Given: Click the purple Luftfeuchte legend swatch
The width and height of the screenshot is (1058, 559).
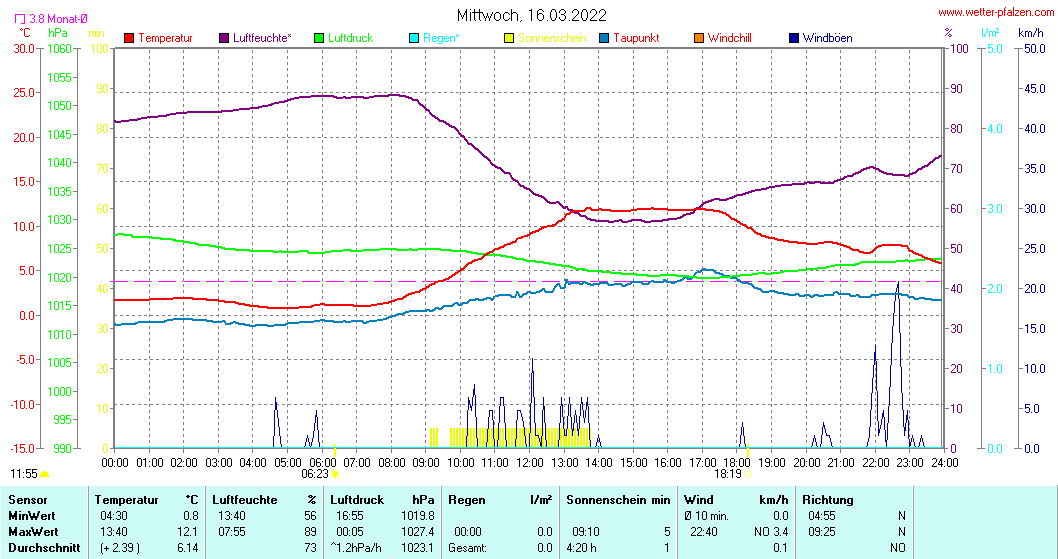Looking at the screenshot, I should (x=224, y=38).
